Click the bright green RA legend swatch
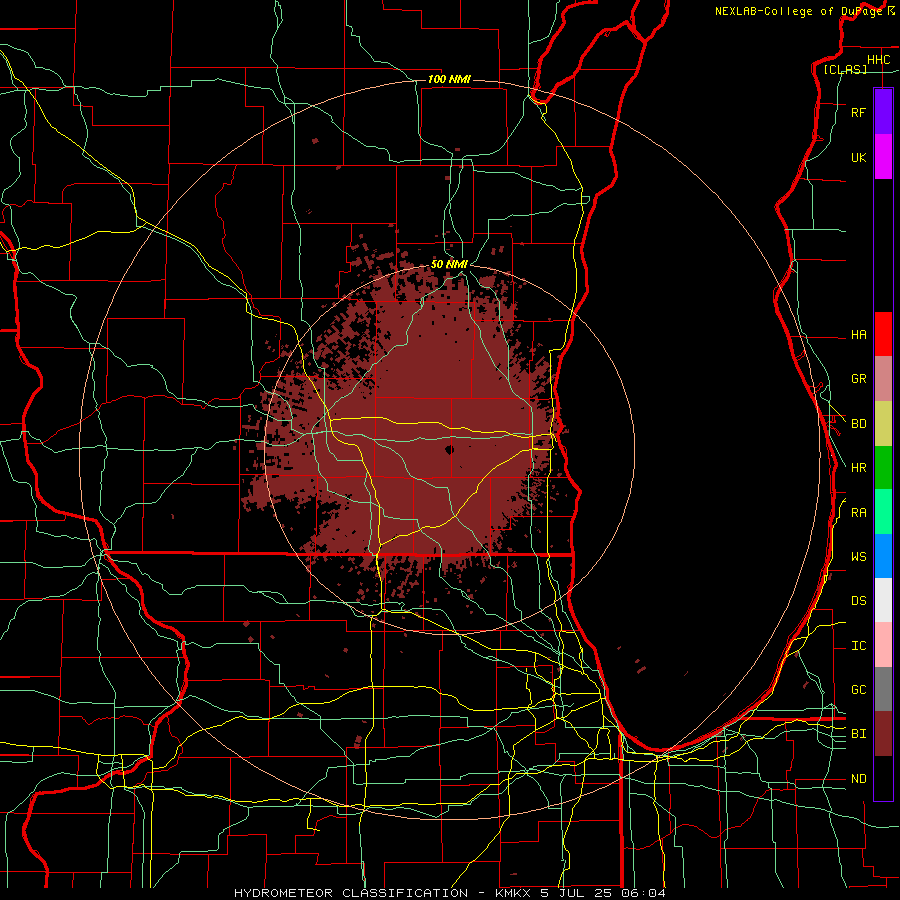 click(x=883, y=512)
